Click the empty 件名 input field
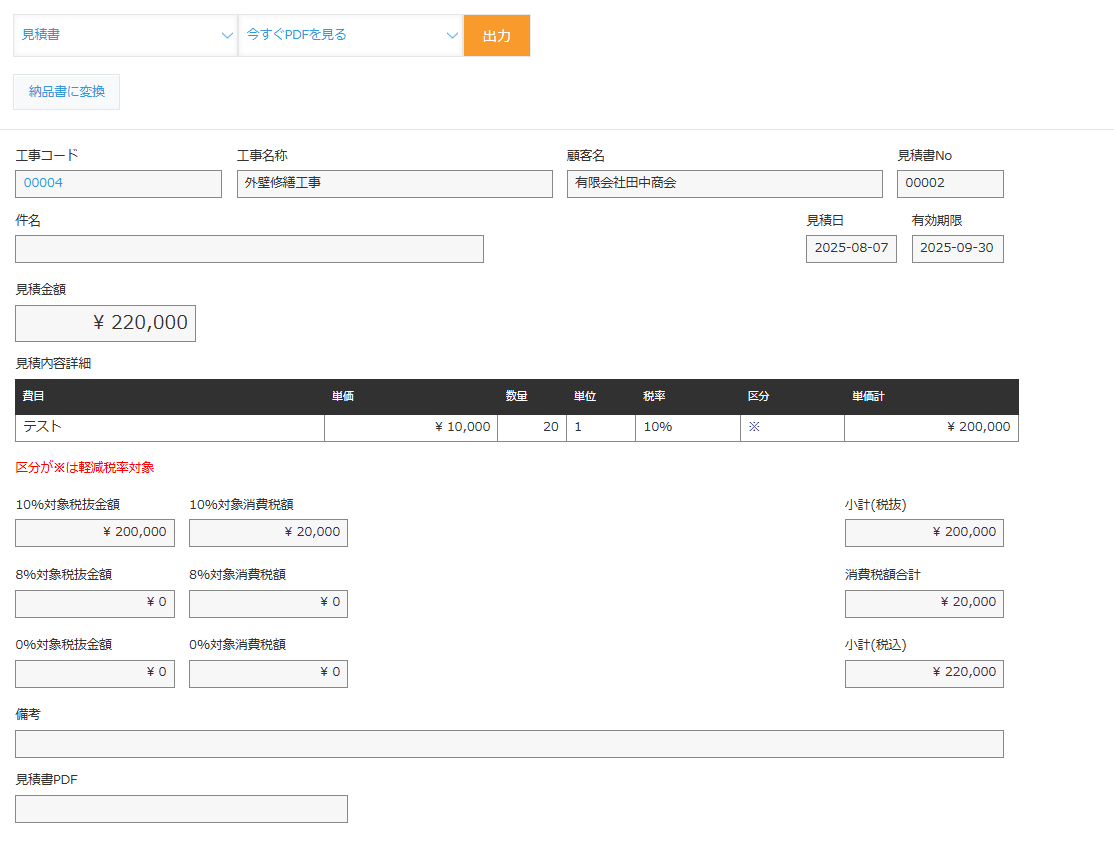This screenshot has height=843, width=1114. [249, 249]
